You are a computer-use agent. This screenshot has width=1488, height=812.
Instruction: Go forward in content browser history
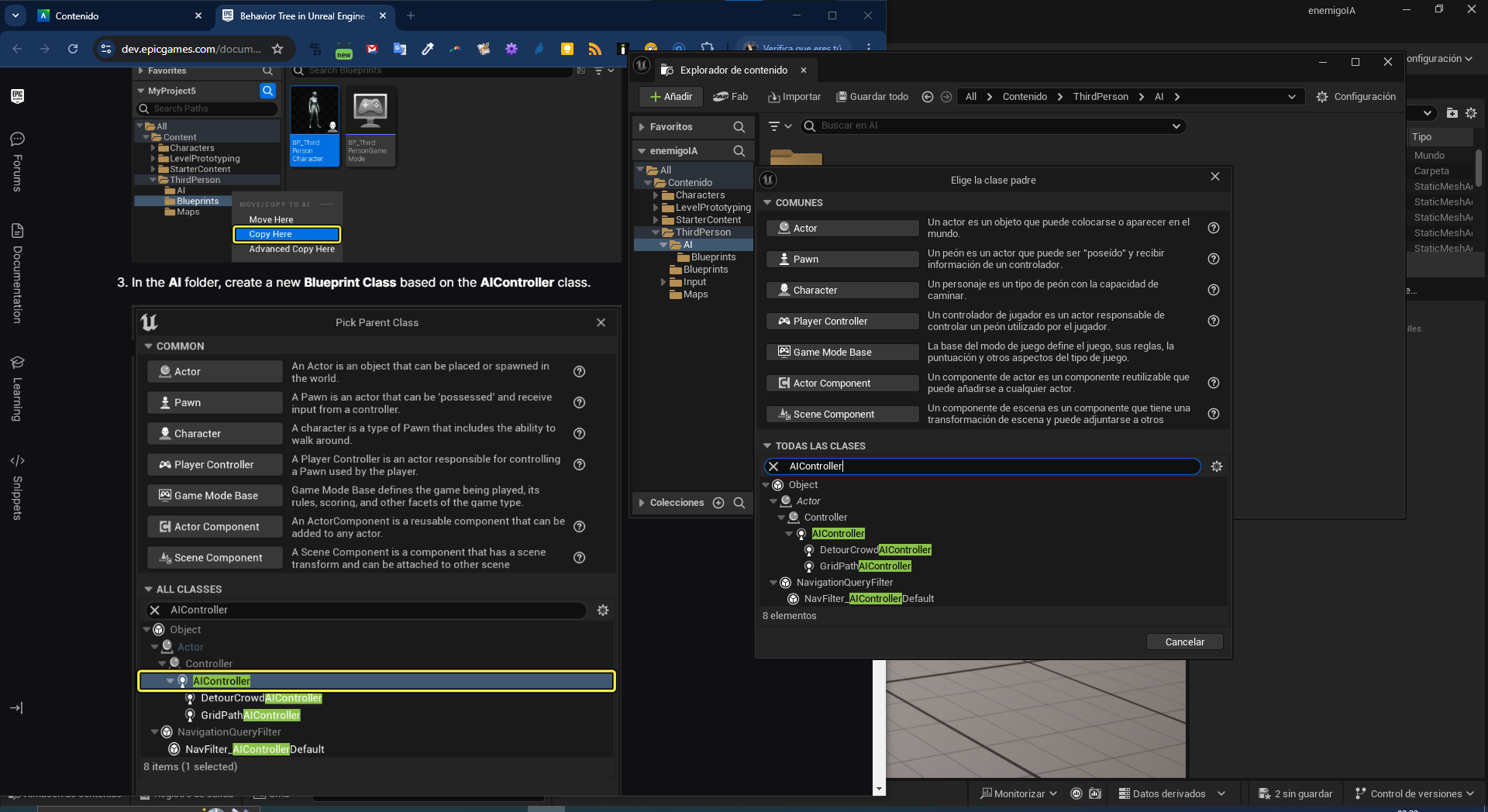click(x=945, y=97)
